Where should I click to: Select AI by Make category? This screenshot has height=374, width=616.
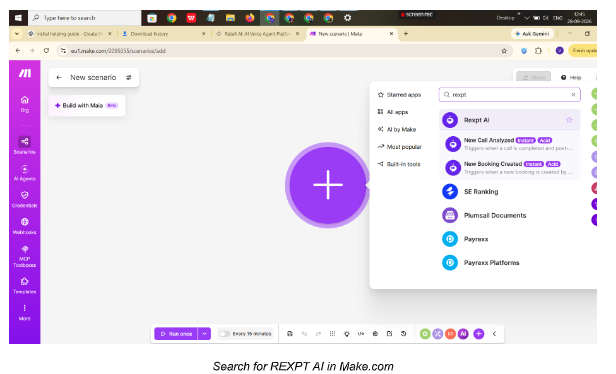tap(397, 129)
